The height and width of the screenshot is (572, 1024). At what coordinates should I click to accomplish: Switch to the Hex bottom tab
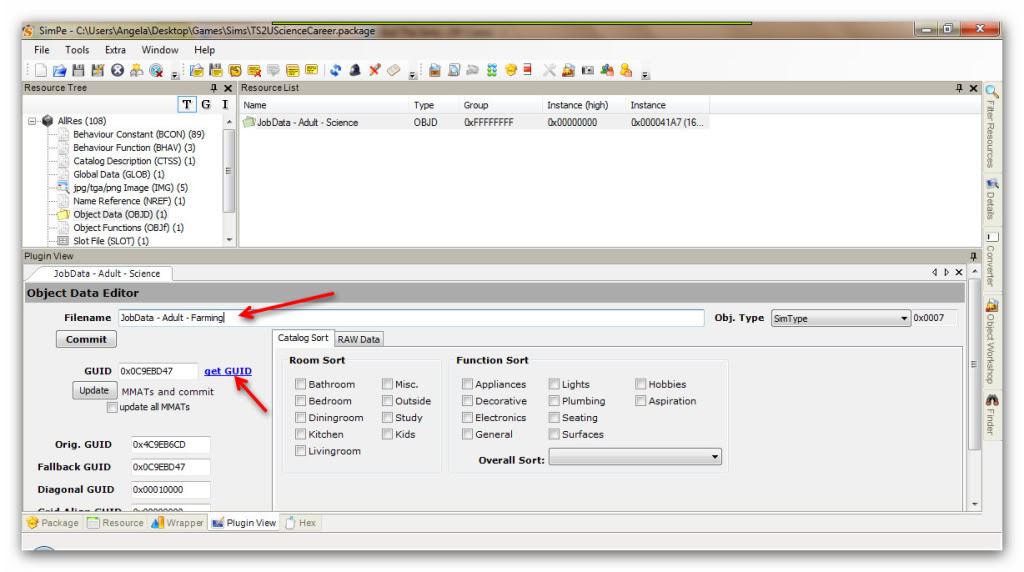[300, 522]
